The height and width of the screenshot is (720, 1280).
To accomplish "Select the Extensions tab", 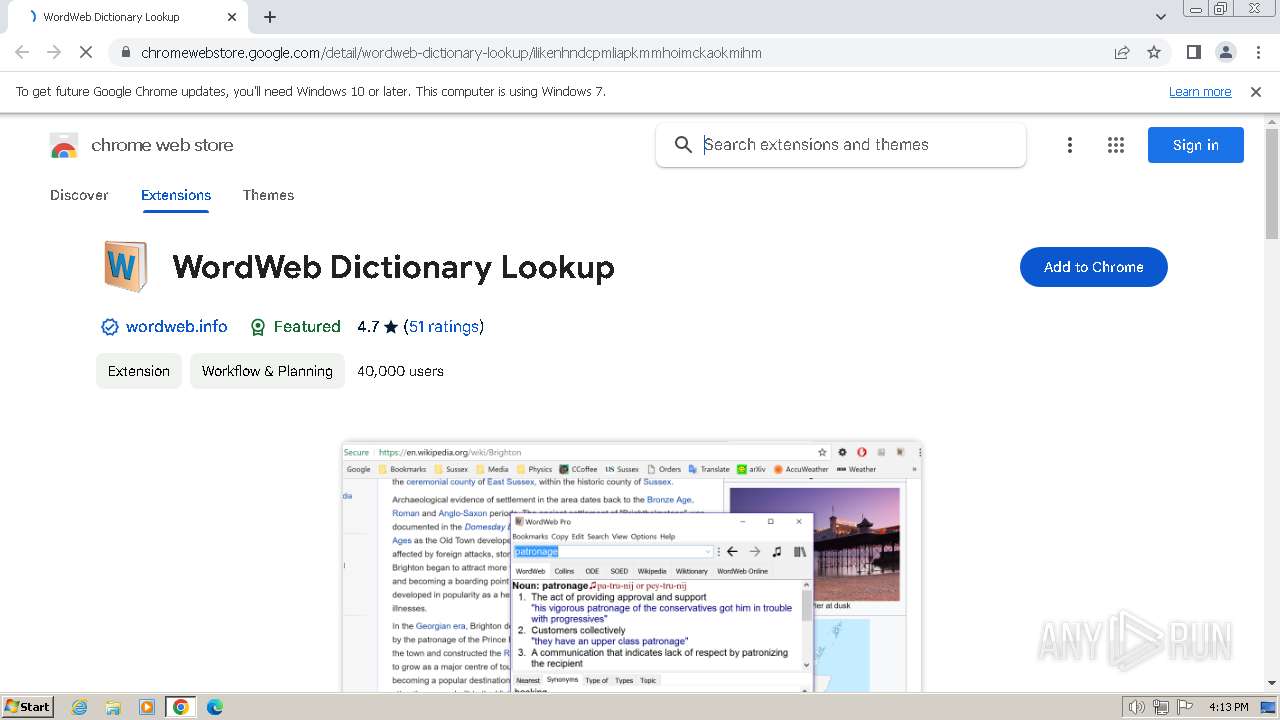I will pos(176,195).
